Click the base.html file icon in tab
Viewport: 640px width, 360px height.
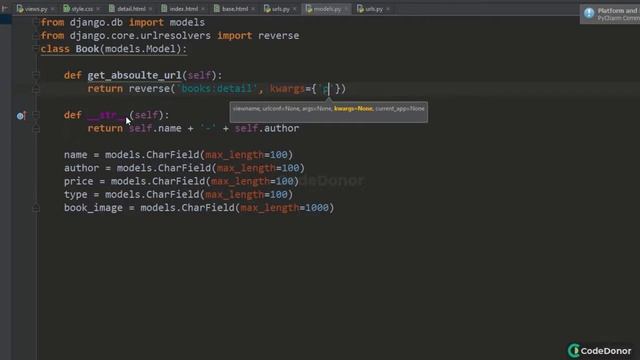[217, 9]
